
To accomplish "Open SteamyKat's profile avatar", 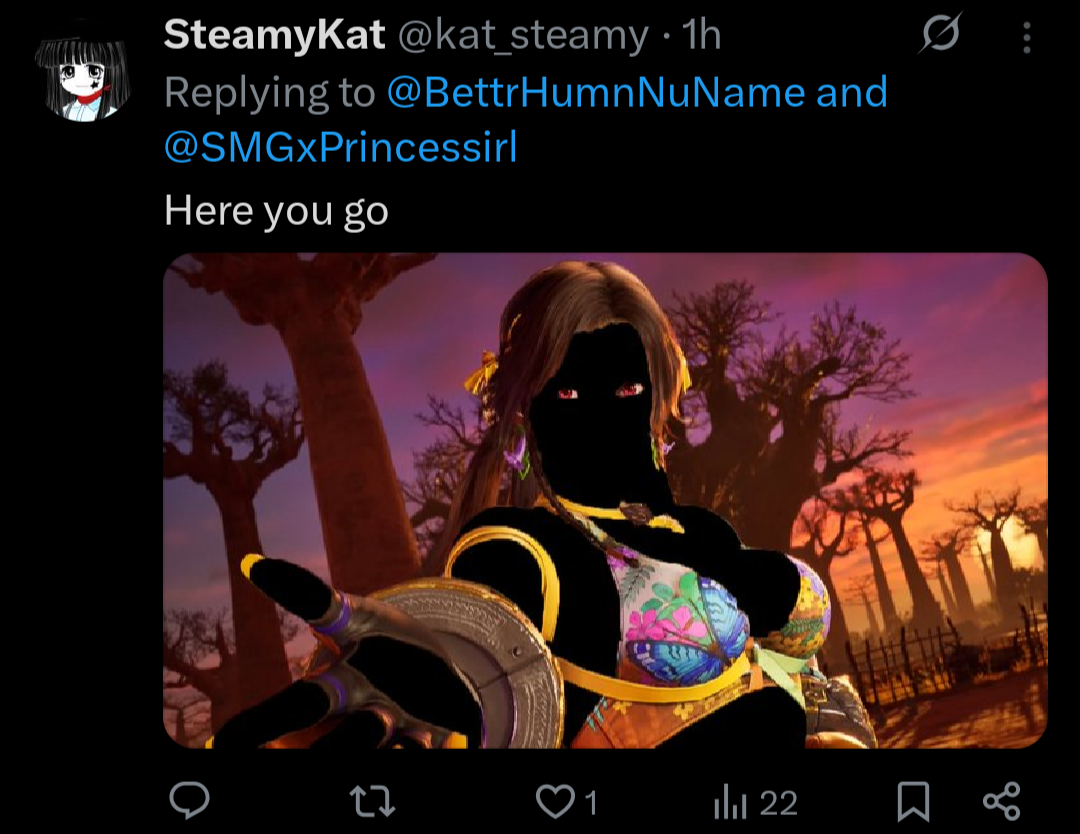I will tap(83, 77).
